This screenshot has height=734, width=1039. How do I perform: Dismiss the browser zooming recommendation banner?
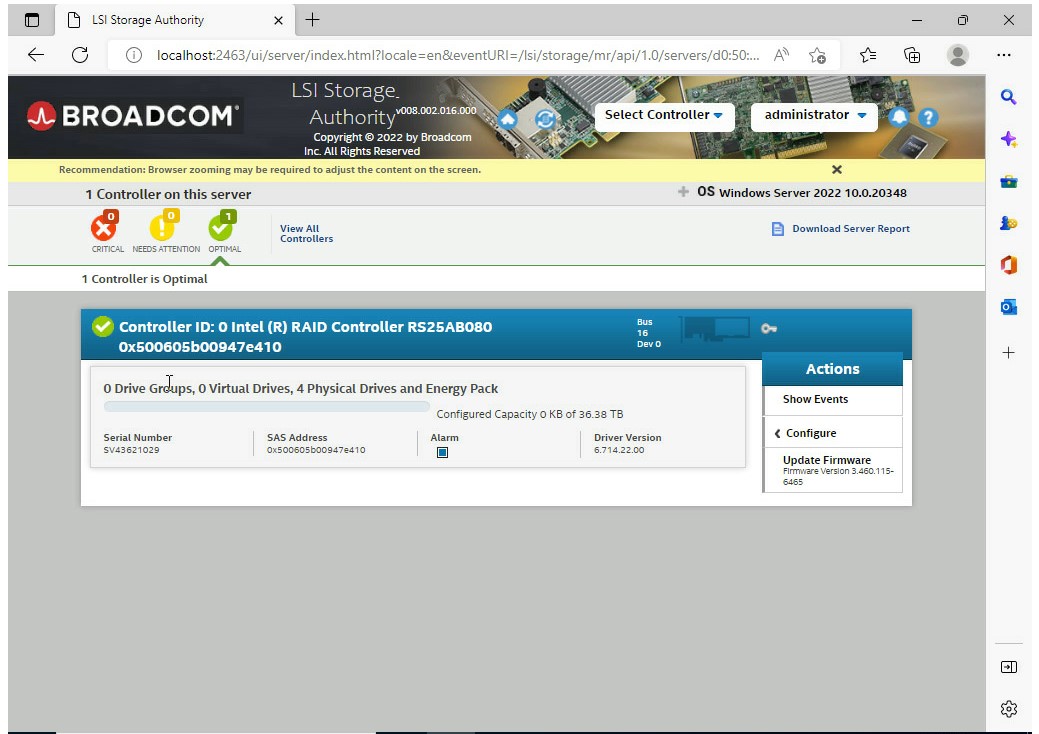click(837, 170)
